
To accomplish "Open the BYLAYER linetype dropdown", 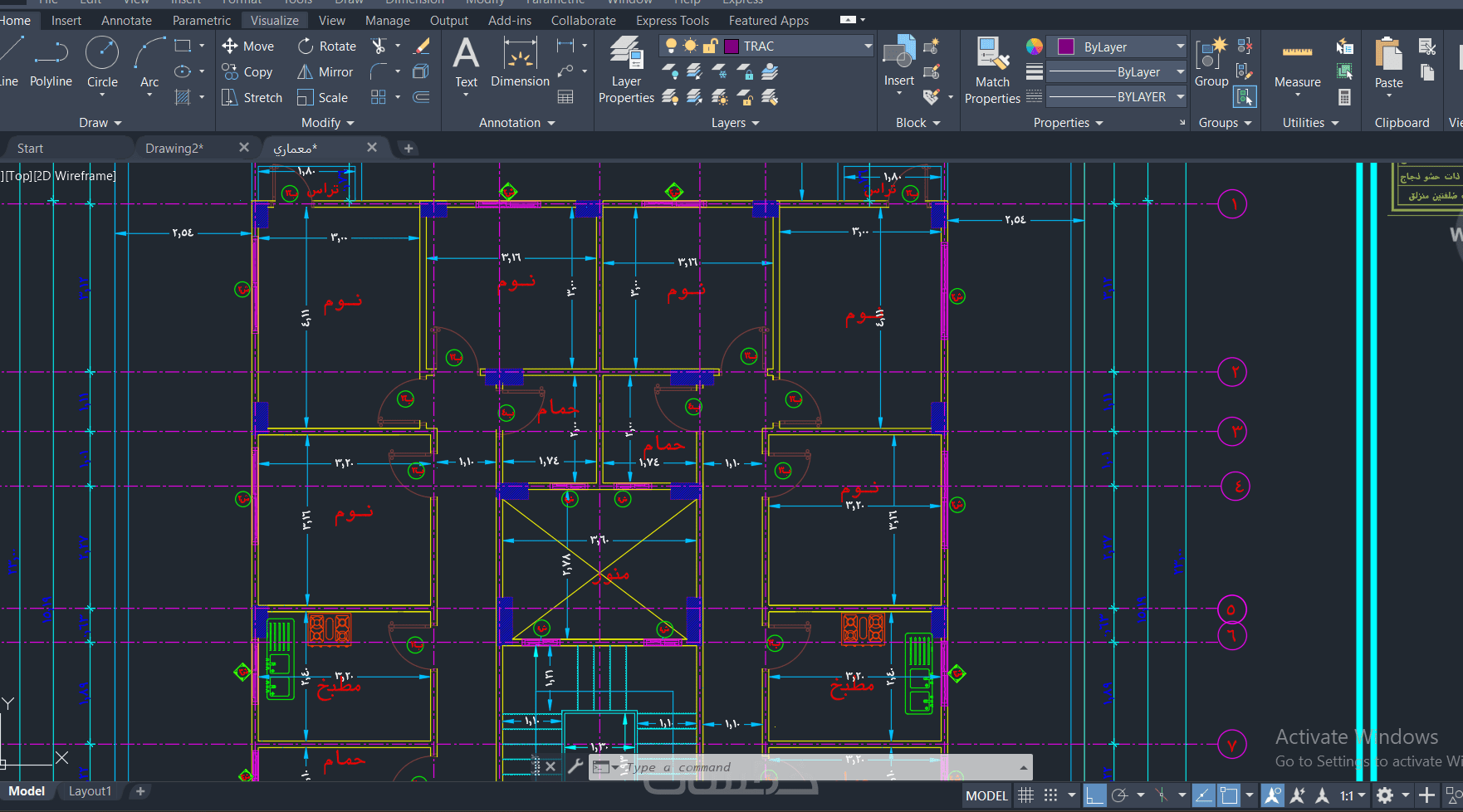I will (1180, 97).
